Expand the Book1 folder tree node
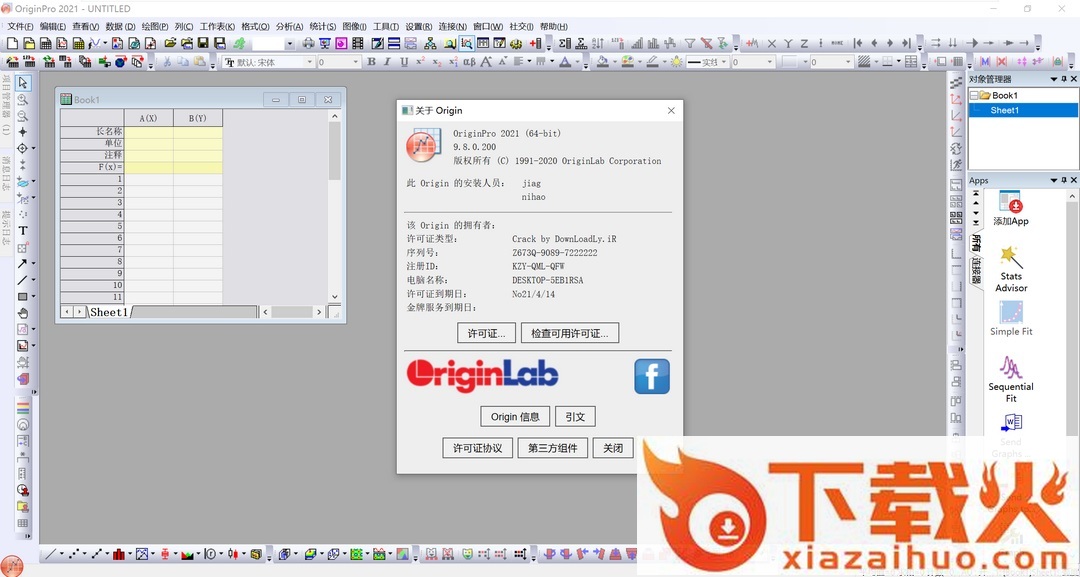1080x577 pixels. [x=974, y=96]
